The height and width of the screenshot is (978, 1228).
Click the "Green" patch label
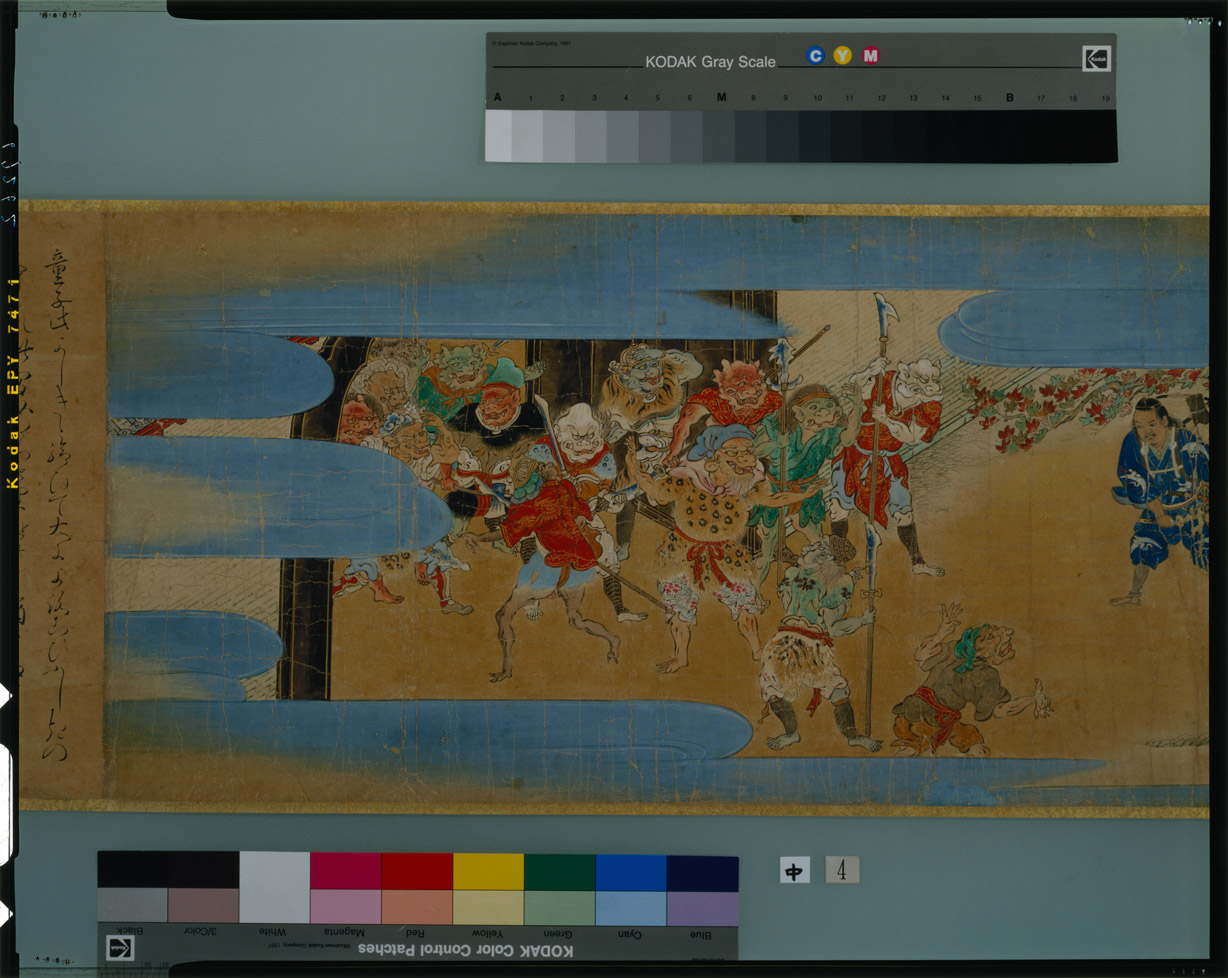(x=558, y=934)
